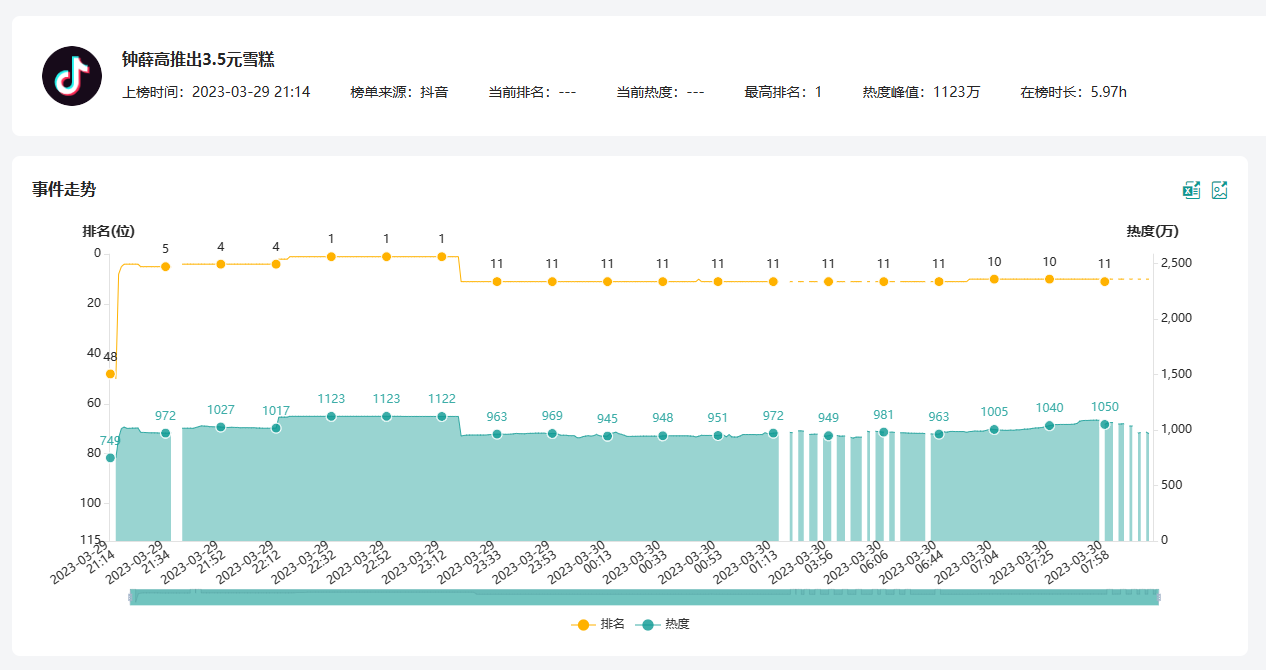
Task: Select the rank 48 starting data point
Action: click(x=110, y=374)
